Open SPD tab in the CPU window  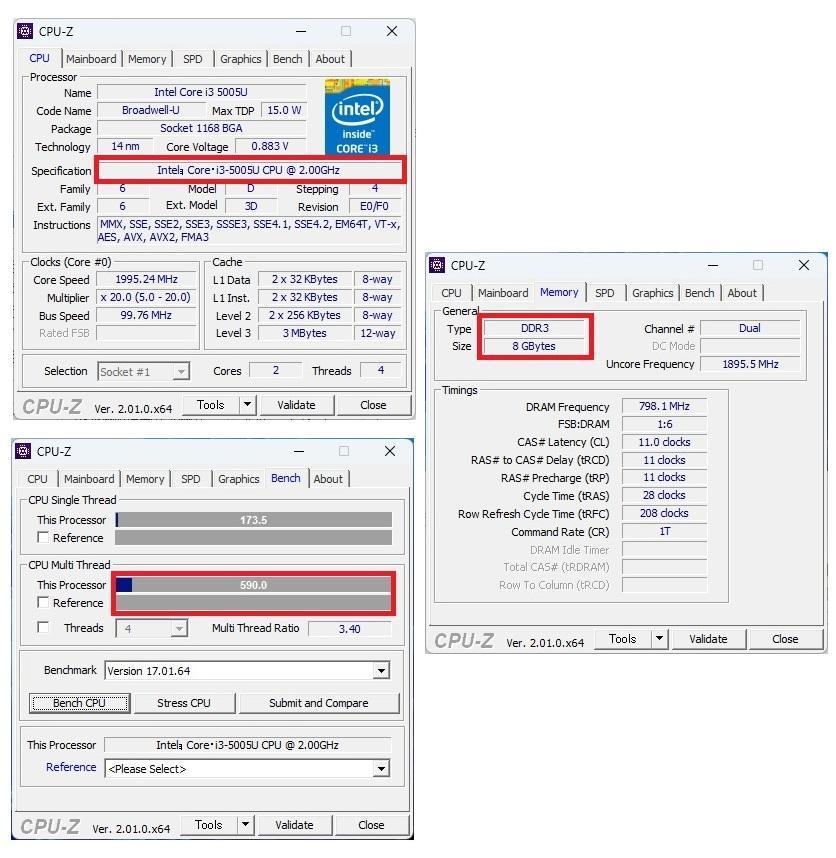coord(193,59)
